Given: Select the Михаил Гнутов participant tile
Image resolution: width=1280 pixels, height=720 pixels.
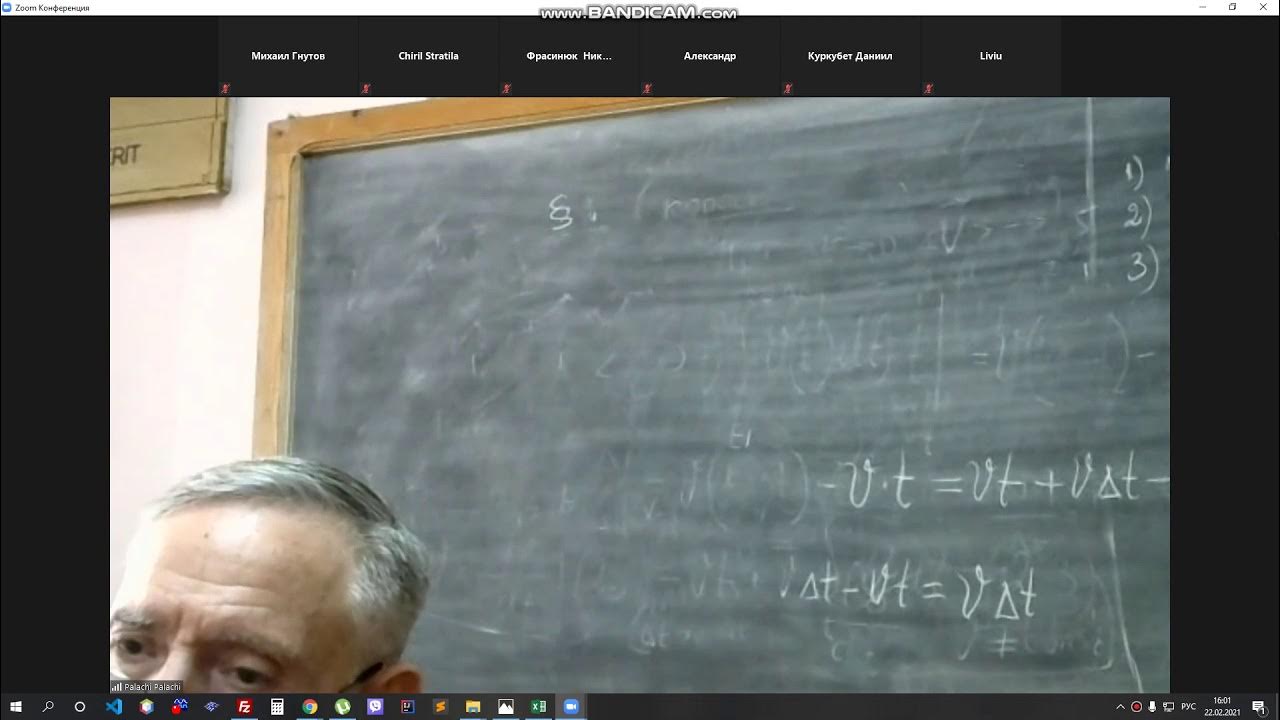Looking at the screenshot, I should point(288,56).
